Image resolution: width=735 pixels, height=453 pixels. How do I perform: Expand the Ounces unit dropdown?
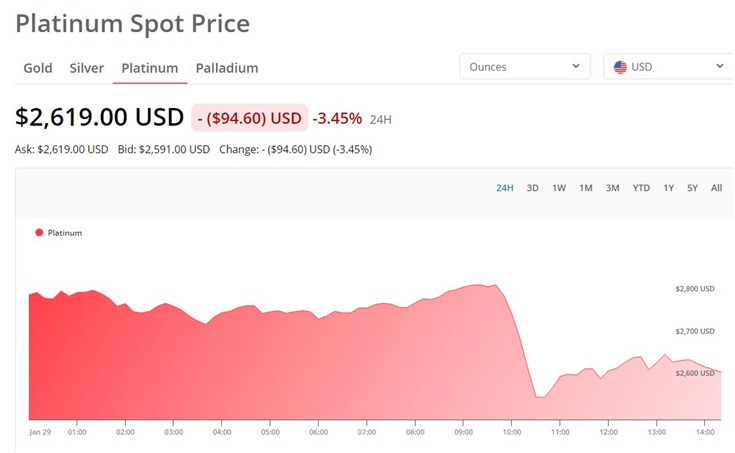[524, 67]
